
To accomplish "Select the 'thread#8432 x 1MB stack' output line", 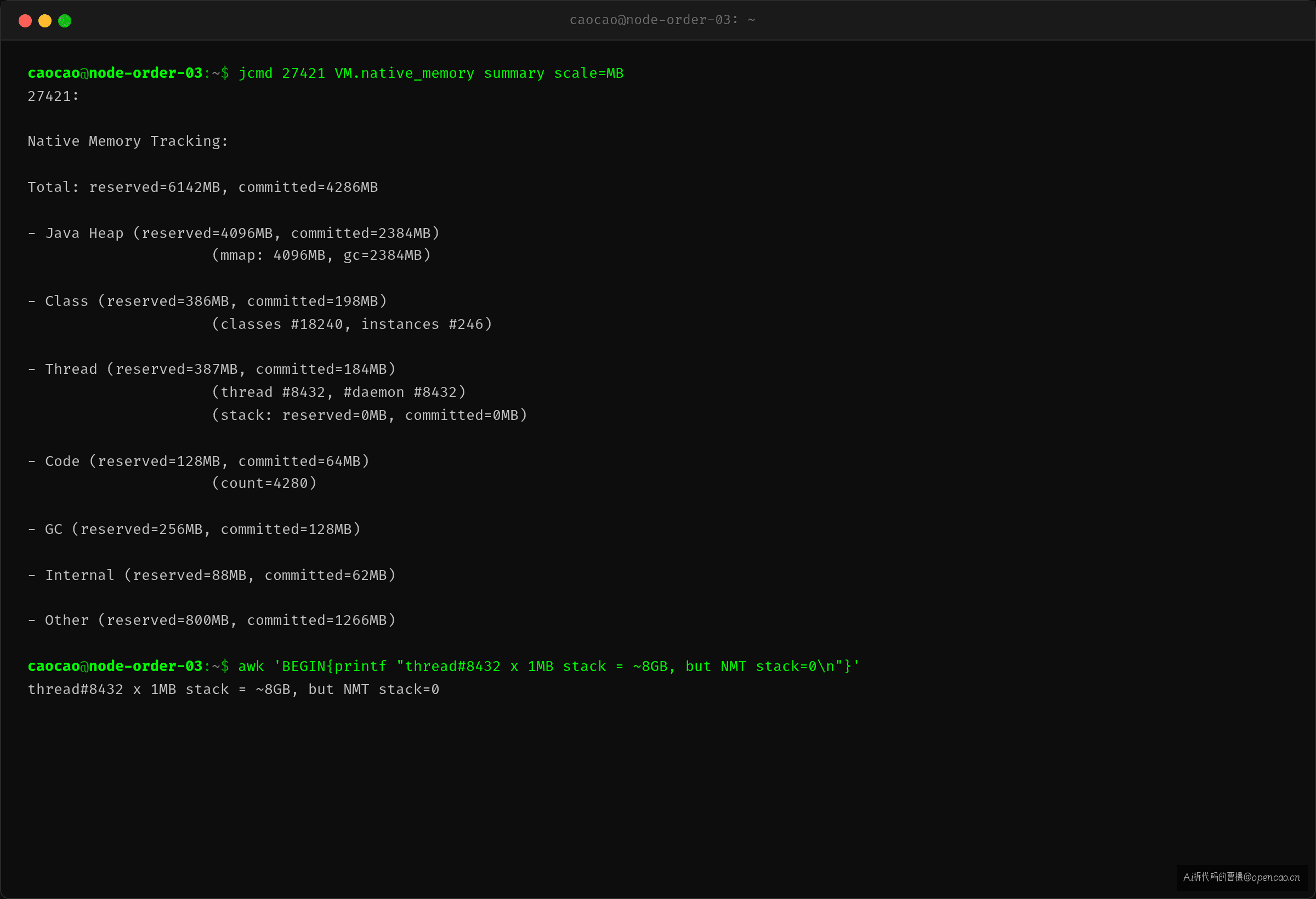I will (x=233, y=689).
